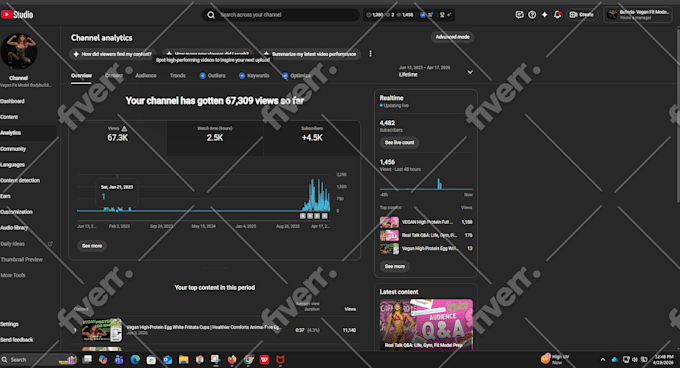This screenshot has height=368, width=680.
Task: Open Firefox from the taskbar
Action: (x=232, y=360)
